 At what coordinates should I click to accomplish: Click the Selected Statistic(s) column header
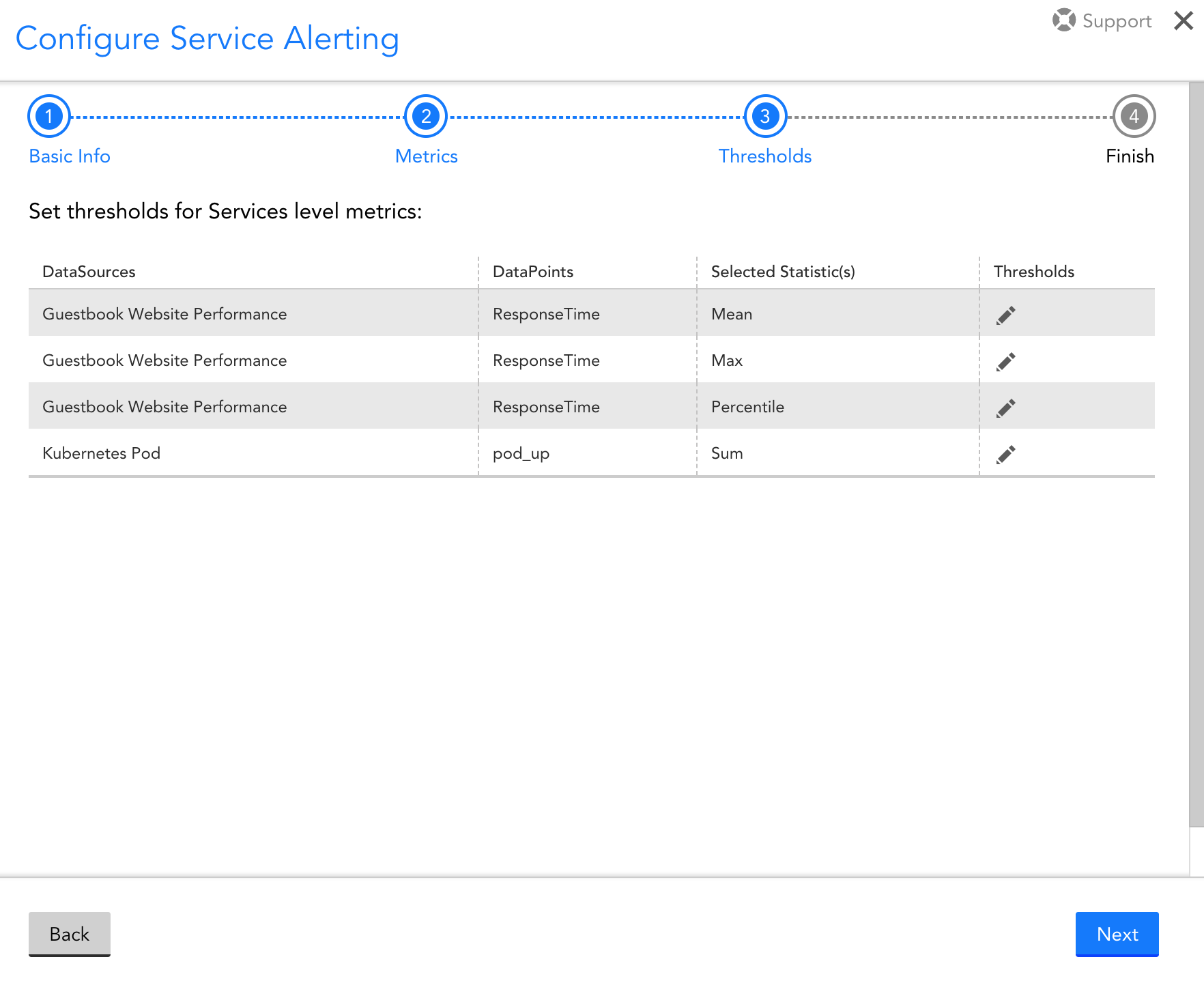click(783, 272)
